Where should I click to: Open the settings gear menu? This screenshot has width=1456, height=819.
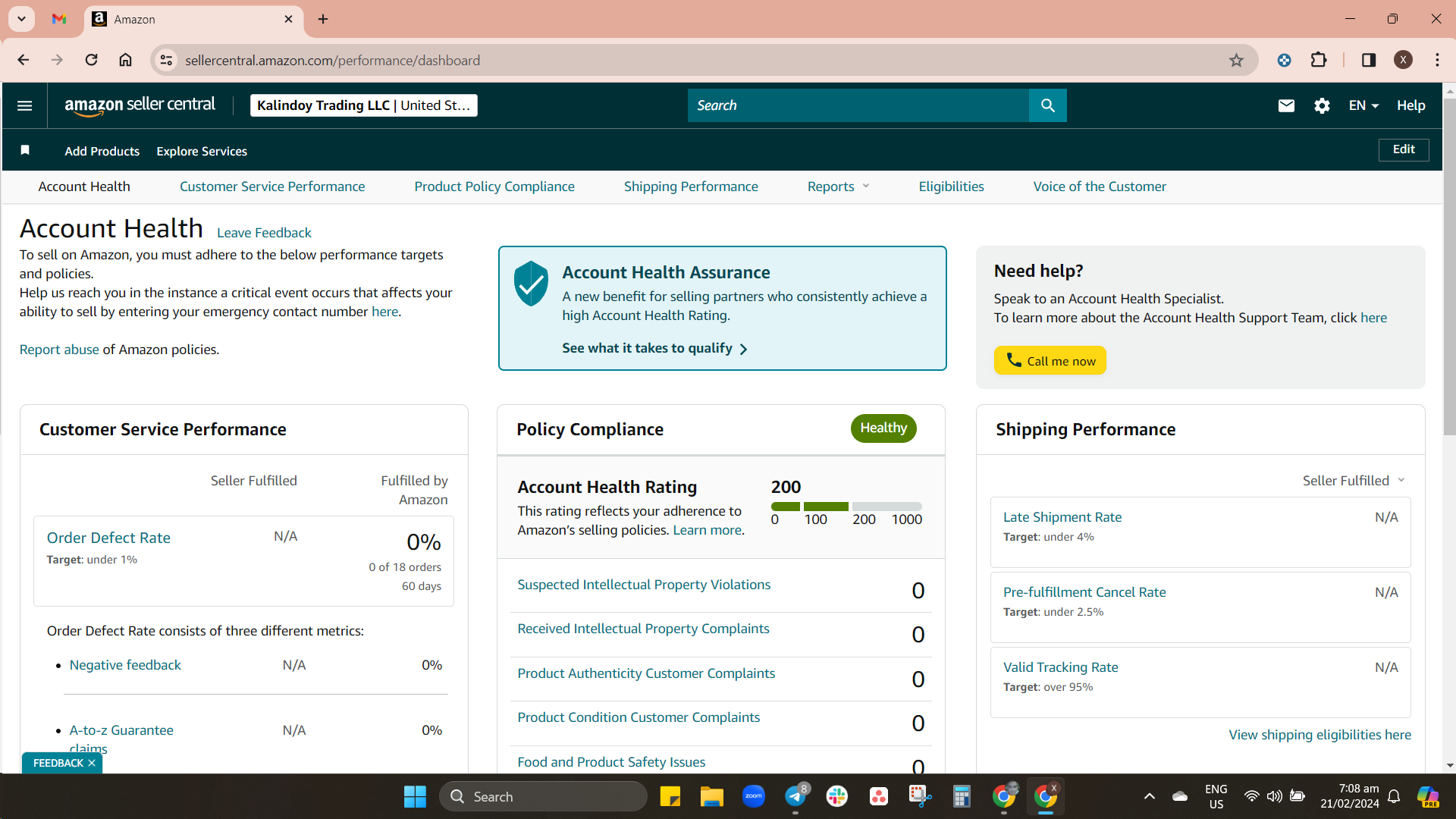click(1322, 105)
